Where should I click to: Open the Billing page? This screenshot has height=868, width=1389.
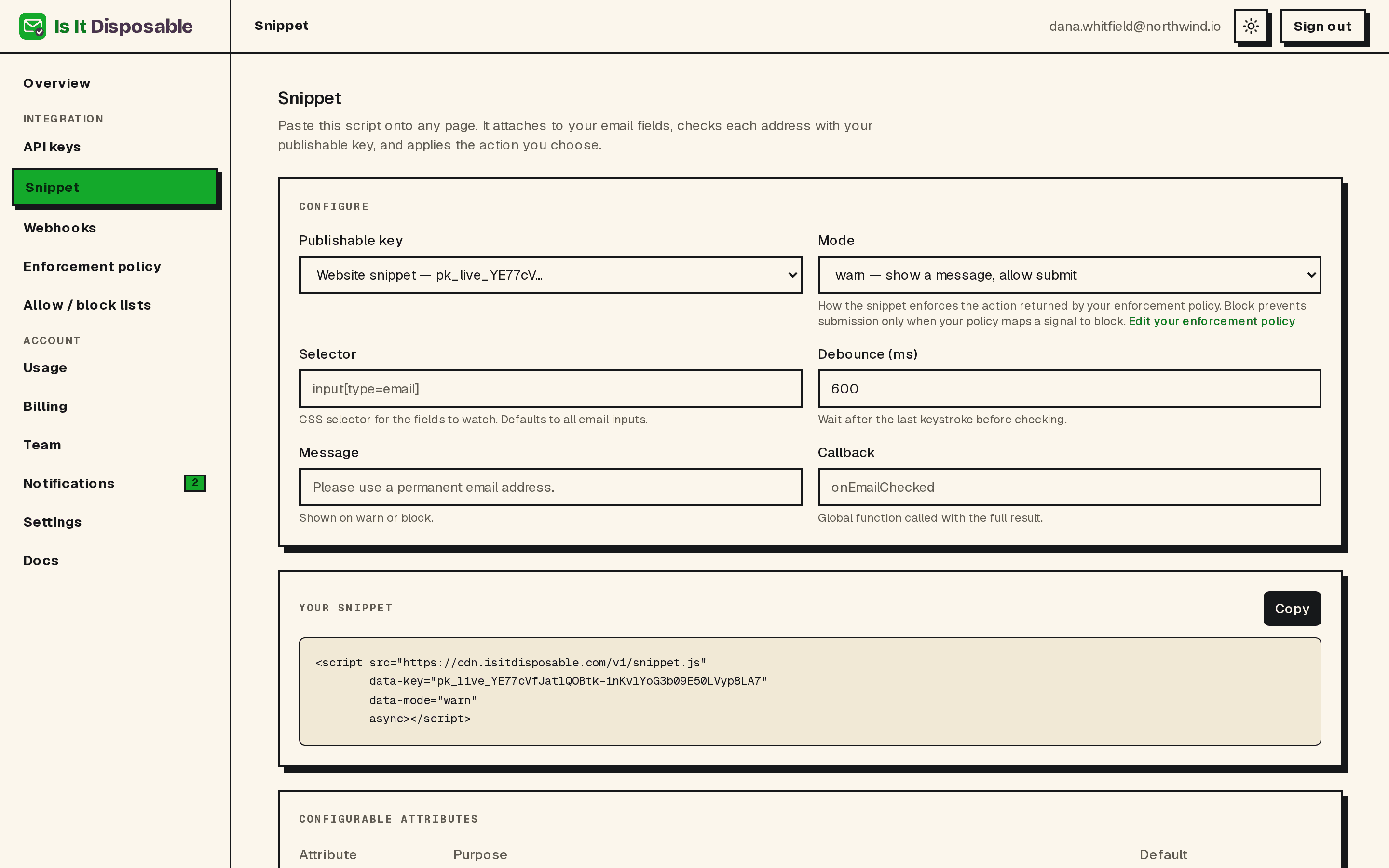click(x=45, y=407)
